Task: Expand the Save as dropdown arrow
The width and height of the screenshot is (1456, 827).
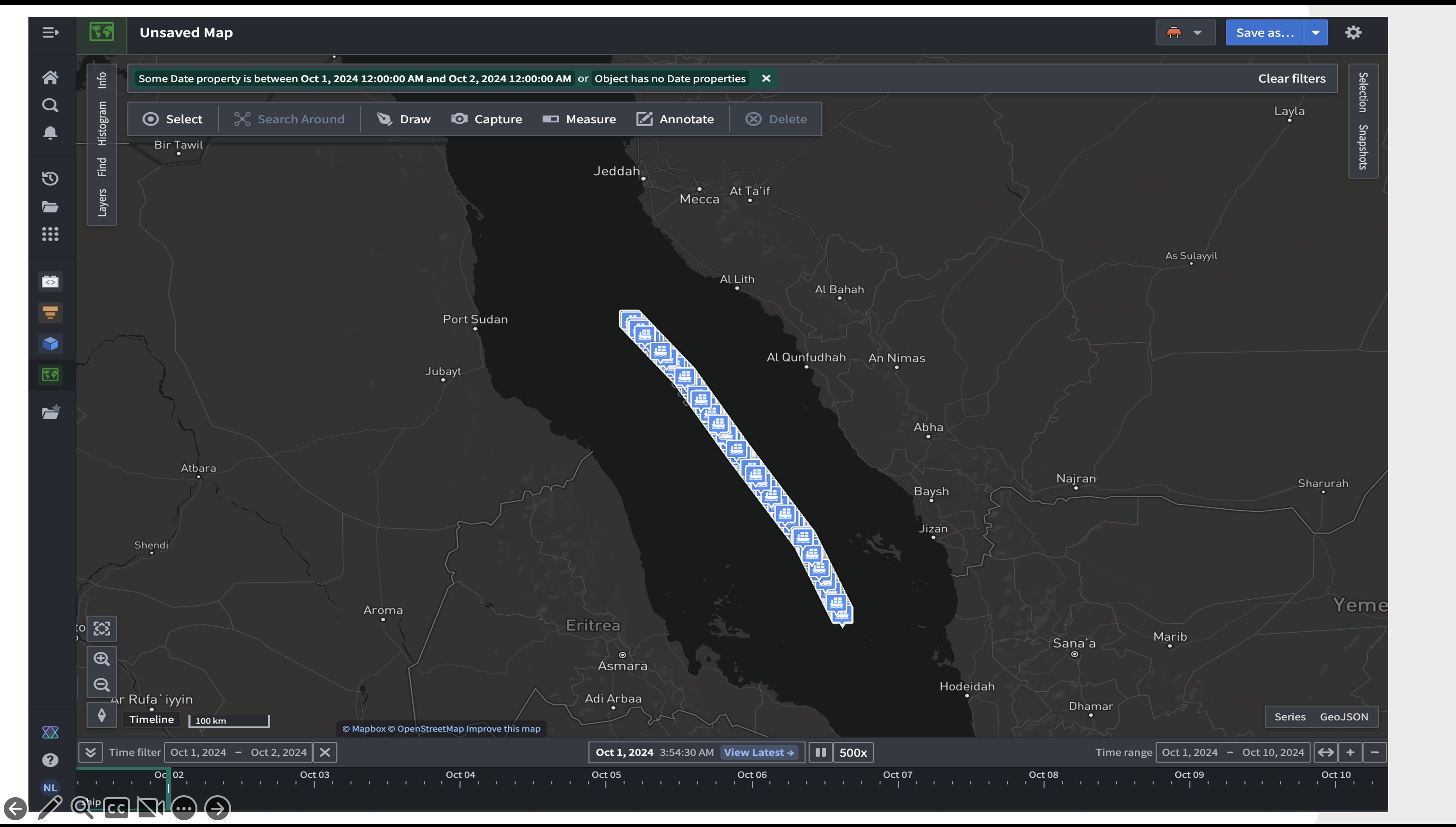Action: click(1315, 32)
